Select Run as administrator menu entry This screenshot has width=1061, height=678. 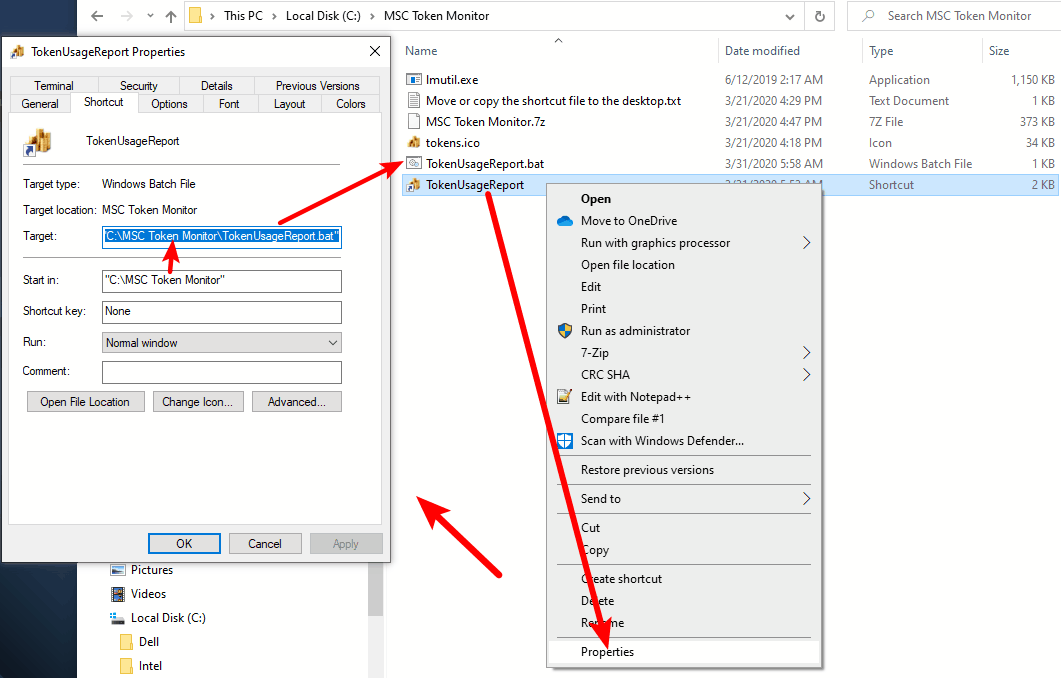635,331
